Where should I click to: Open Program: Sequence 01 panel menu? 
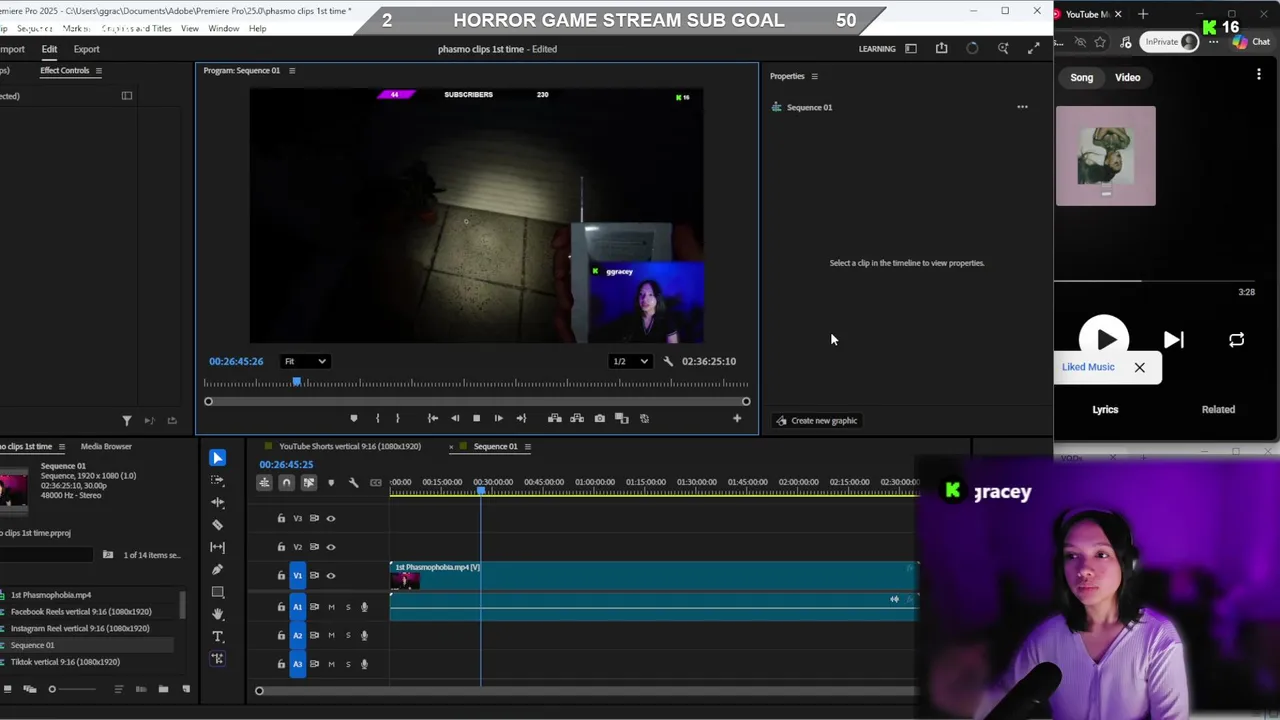click(x=292, y=70)
